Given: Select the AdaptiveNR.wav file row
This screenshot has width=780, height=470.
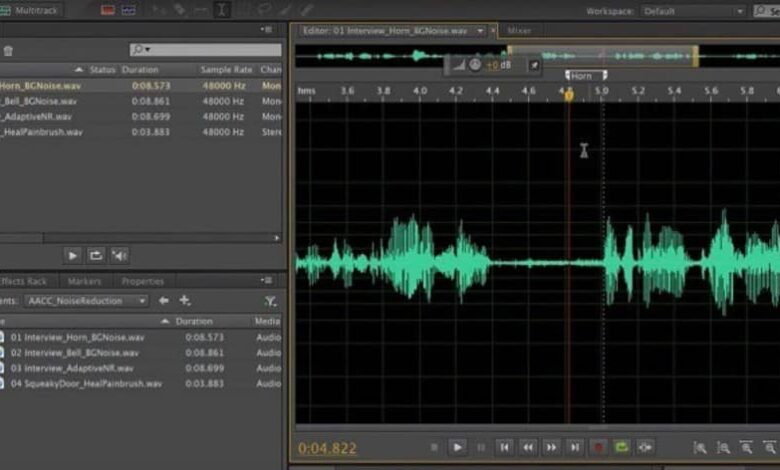Looking at the screenshot, I should click(141, 116).
